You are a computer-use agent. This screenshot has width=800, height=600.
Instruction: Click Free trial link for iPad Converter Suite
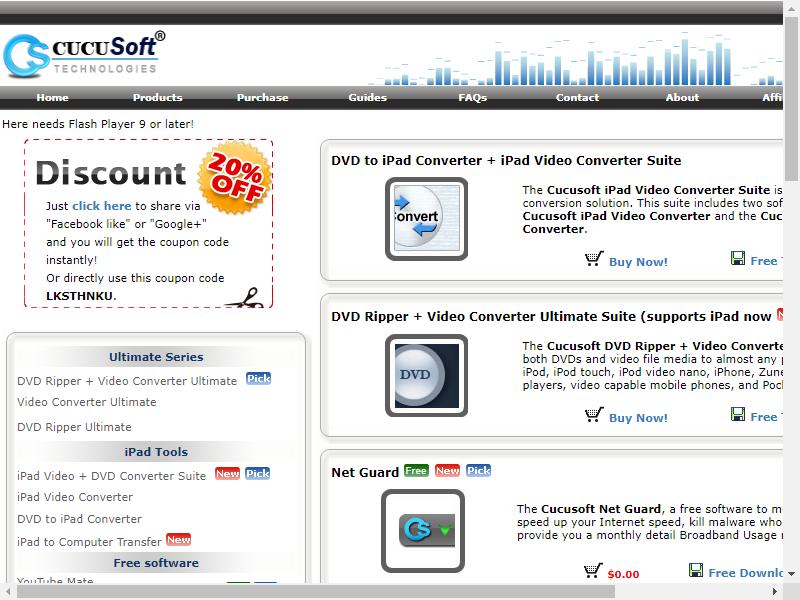[x=766, y=261]
